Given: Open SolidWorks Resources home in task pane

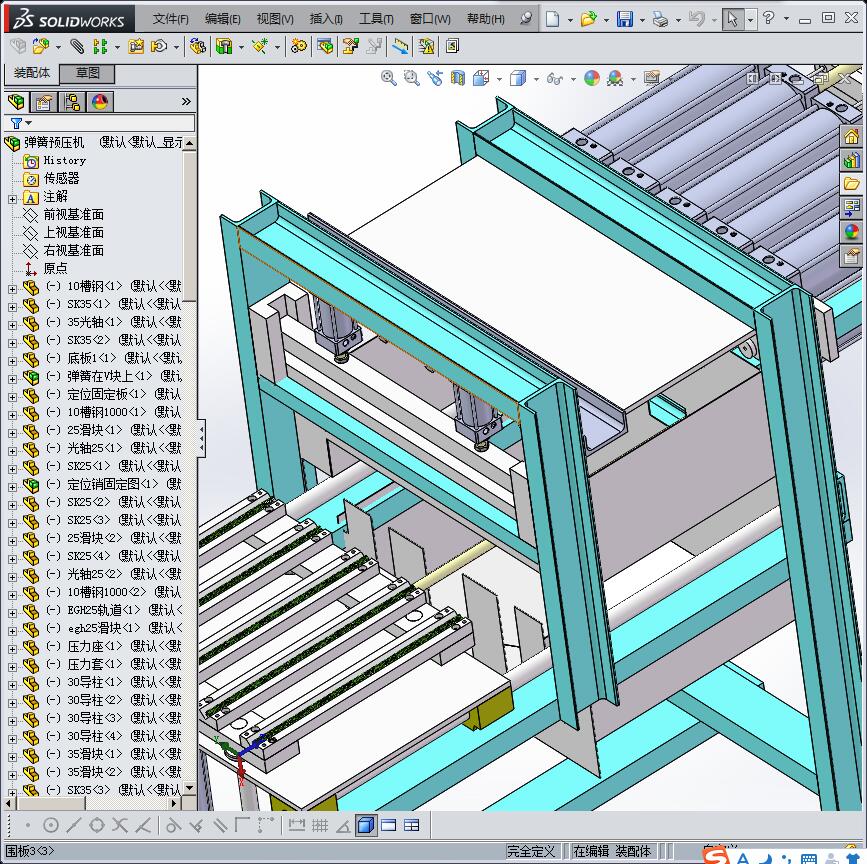Looking at the screenshot, I should [x=851, y=137].
